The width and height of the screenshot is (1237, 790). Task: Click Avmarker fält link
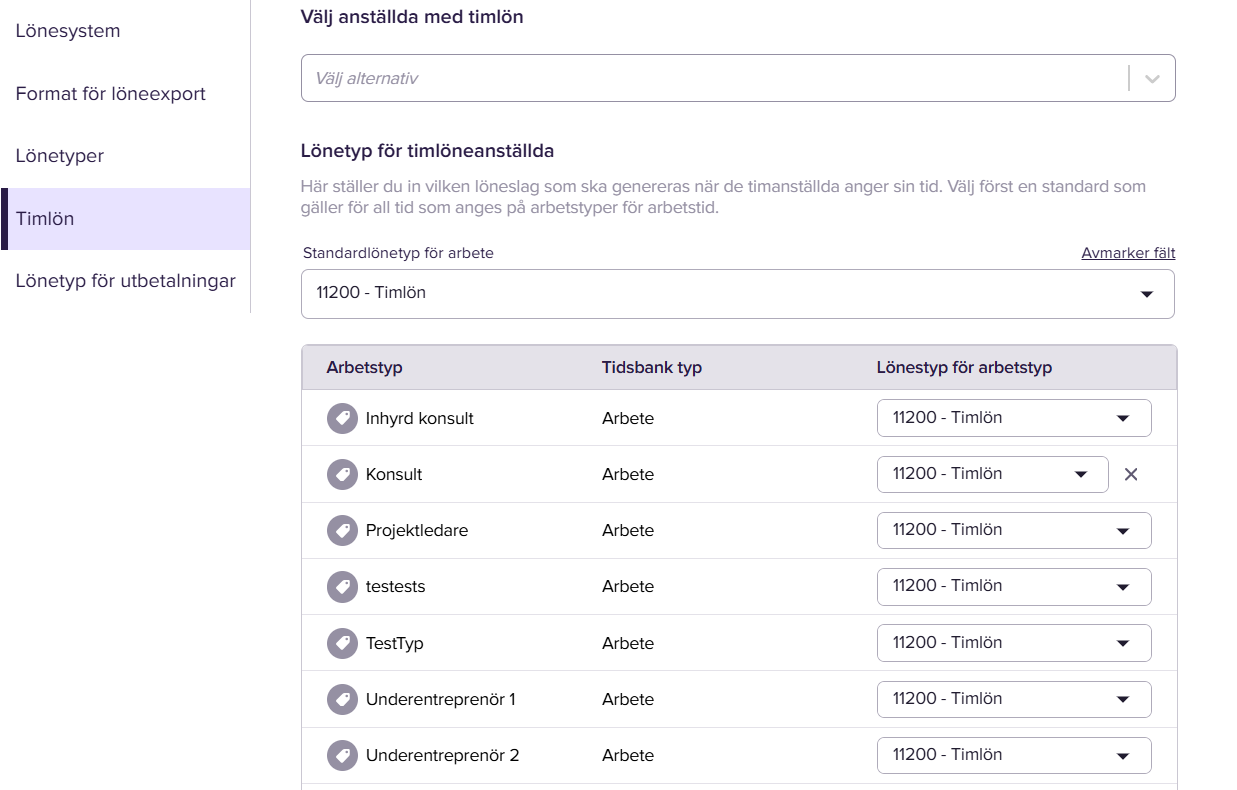(1128, 253)
